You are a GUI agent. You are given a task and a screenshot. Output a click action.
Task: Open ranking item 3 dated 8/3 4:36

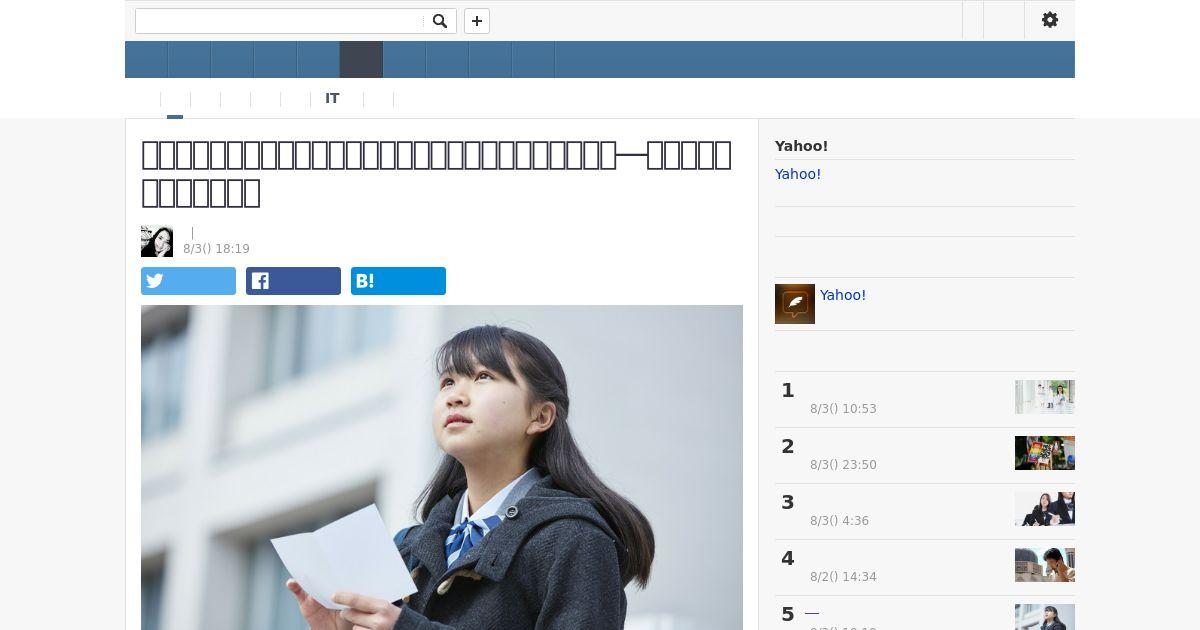925,511
